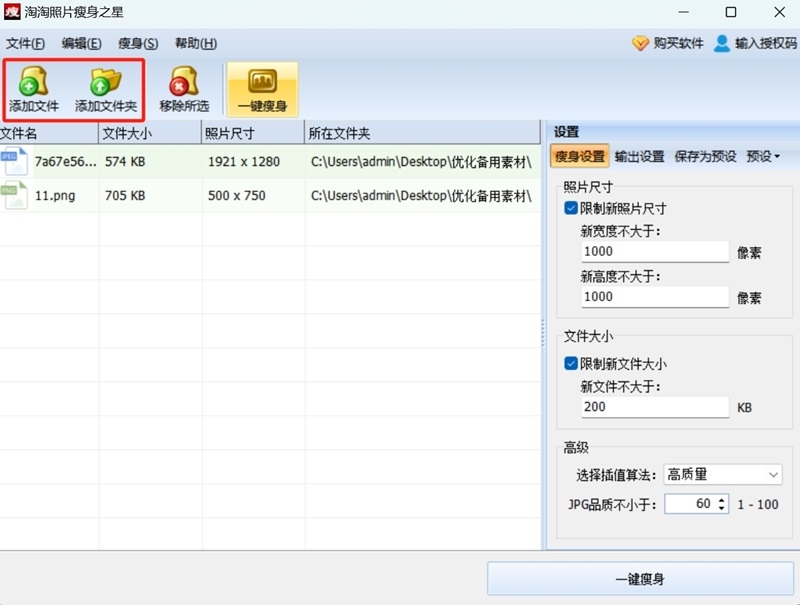800x605 pixels.
Task: Sort by 所在文件夹 column header
Action: [x=422, y=133]
